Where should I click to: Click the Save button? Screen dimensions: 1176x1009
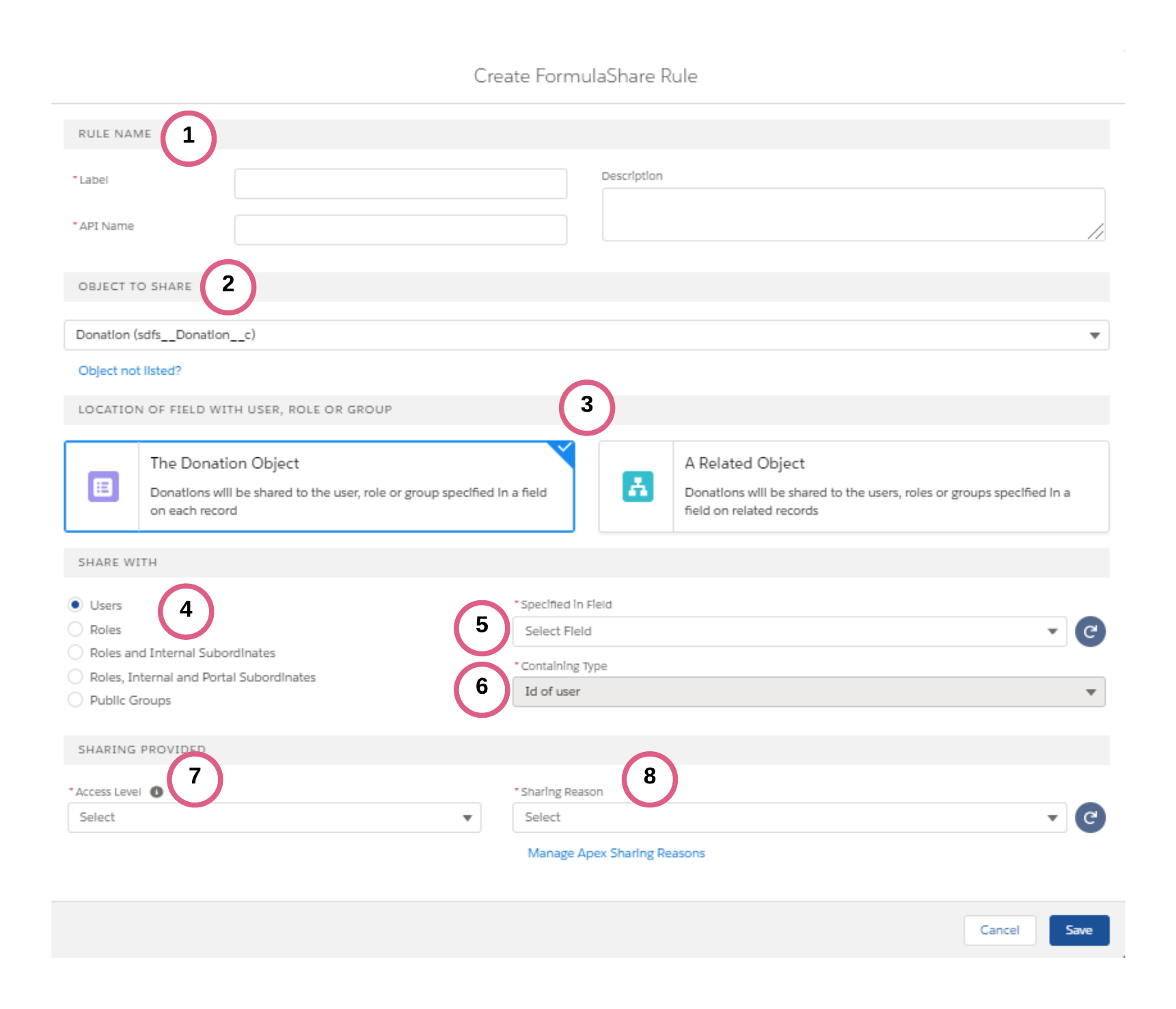(x=1078, y=930)
